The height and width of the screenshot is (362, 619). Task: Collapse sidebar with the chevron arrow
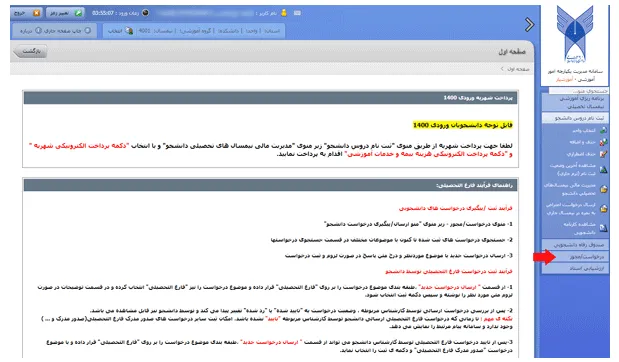tap(529, 24)
